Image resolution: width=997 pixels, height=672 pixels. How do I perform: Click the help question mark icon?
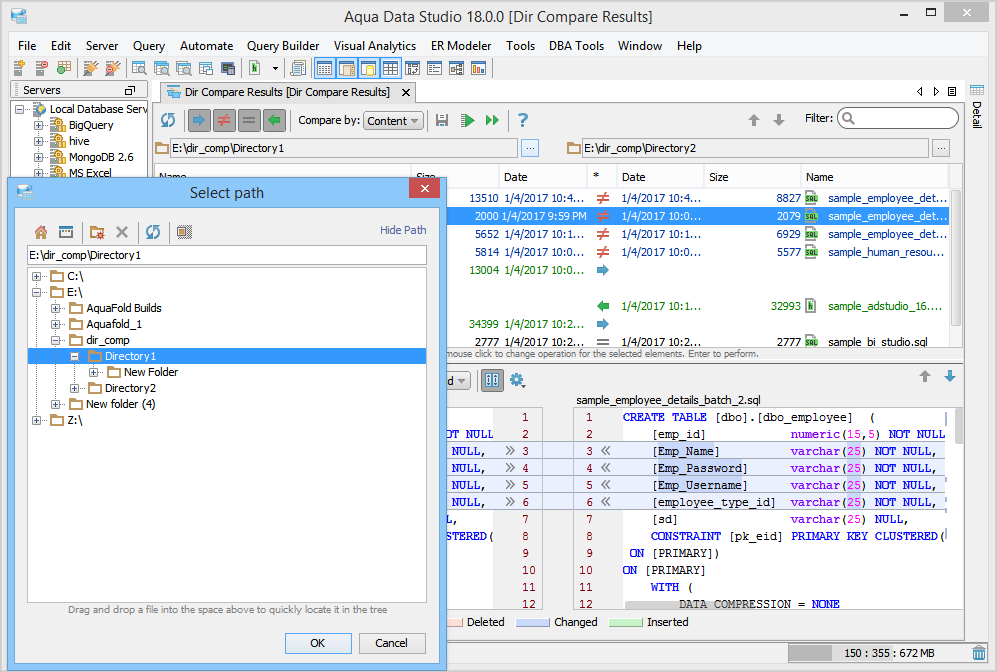coord(522,120)
